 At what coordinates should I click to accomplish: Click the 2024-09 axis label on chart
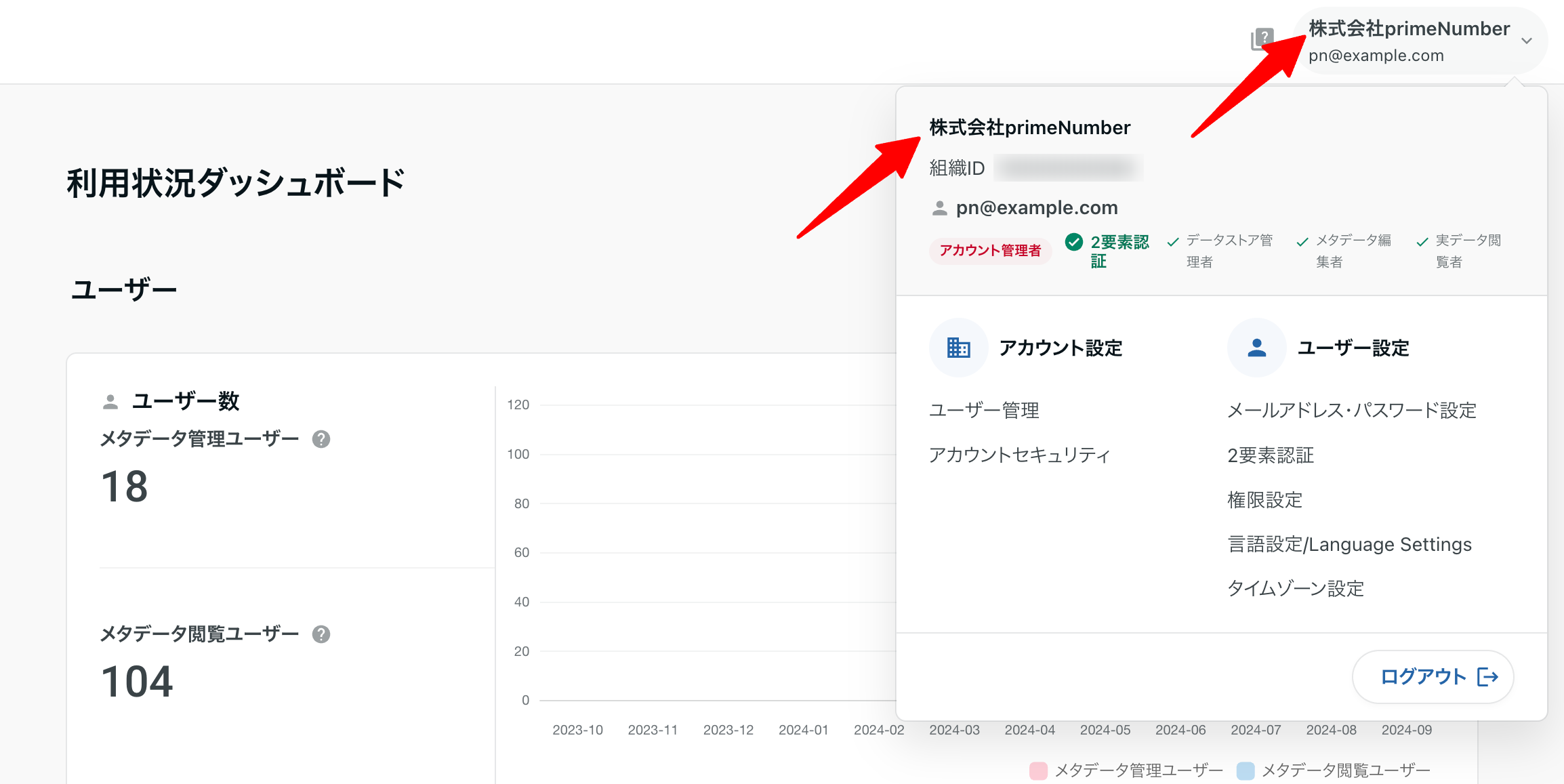[x=1407, y=730]
